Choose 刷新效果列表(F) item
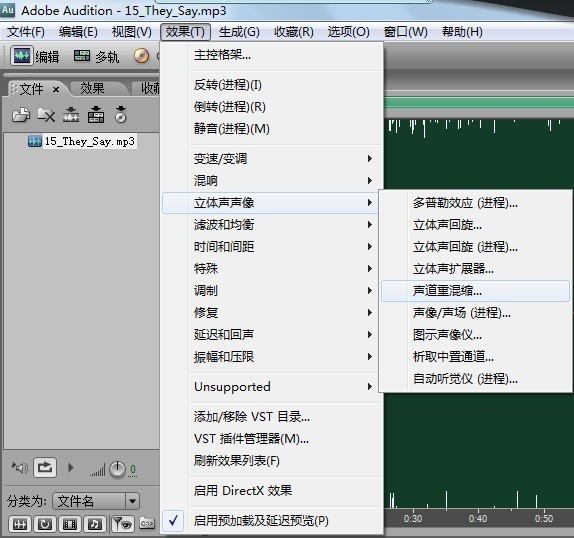This screenshot has width=574, height=538. coord(273,460)
